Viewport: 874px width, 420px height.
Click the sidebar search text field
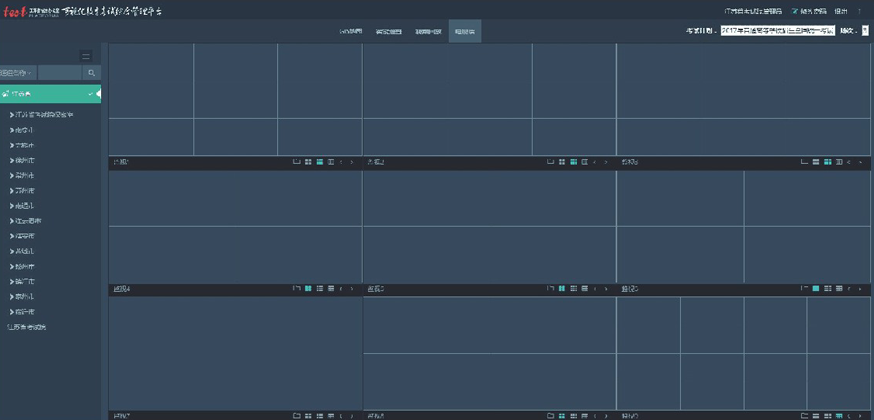pyautogui.click(x=59, y=73)
